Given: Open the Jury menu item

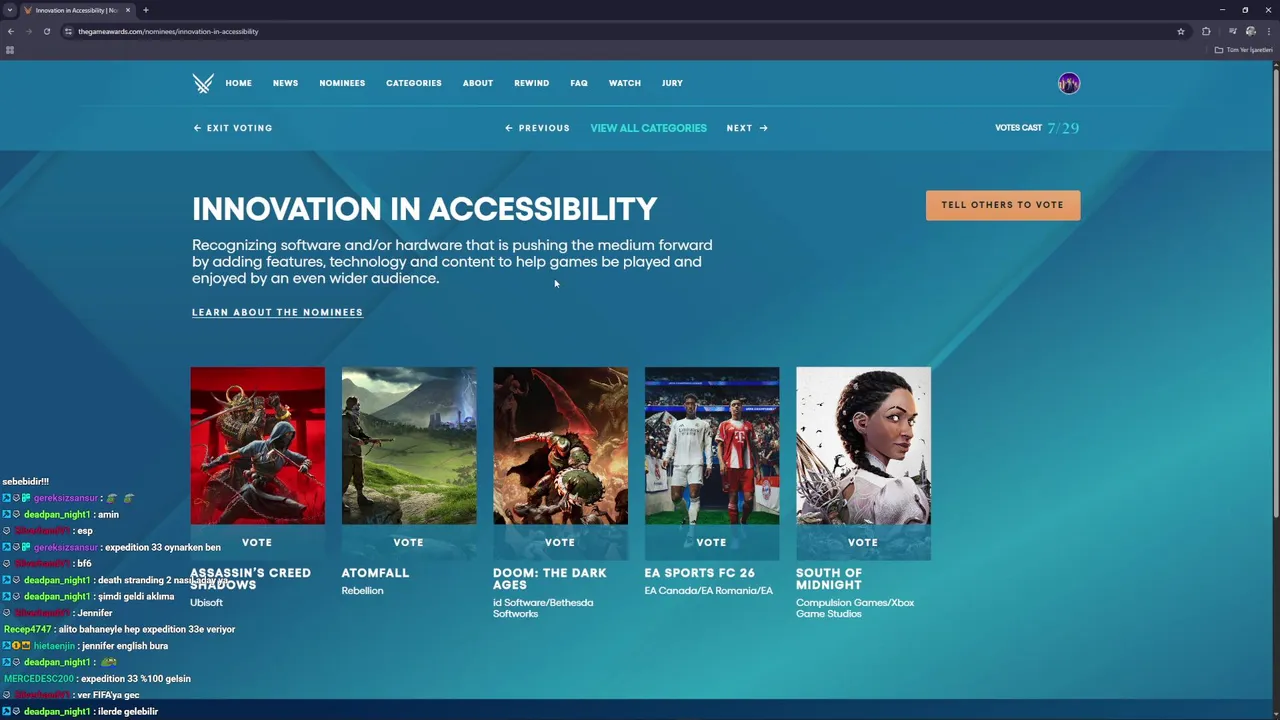Looking at the screenshot, I should pyautogui.click(x=672, y=83).
